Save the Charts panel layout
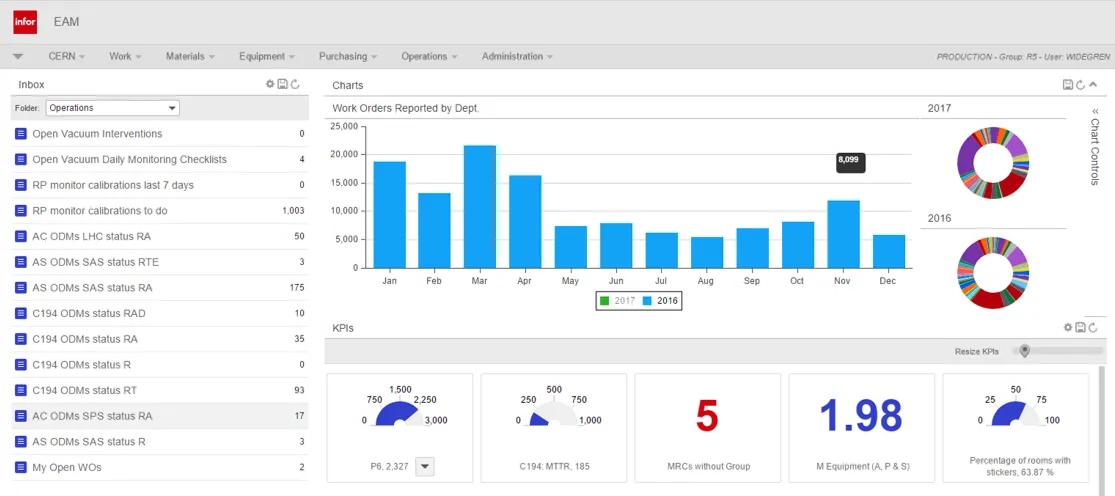The height and width of the screenshot is (496, 1115). pos(1067,85)
